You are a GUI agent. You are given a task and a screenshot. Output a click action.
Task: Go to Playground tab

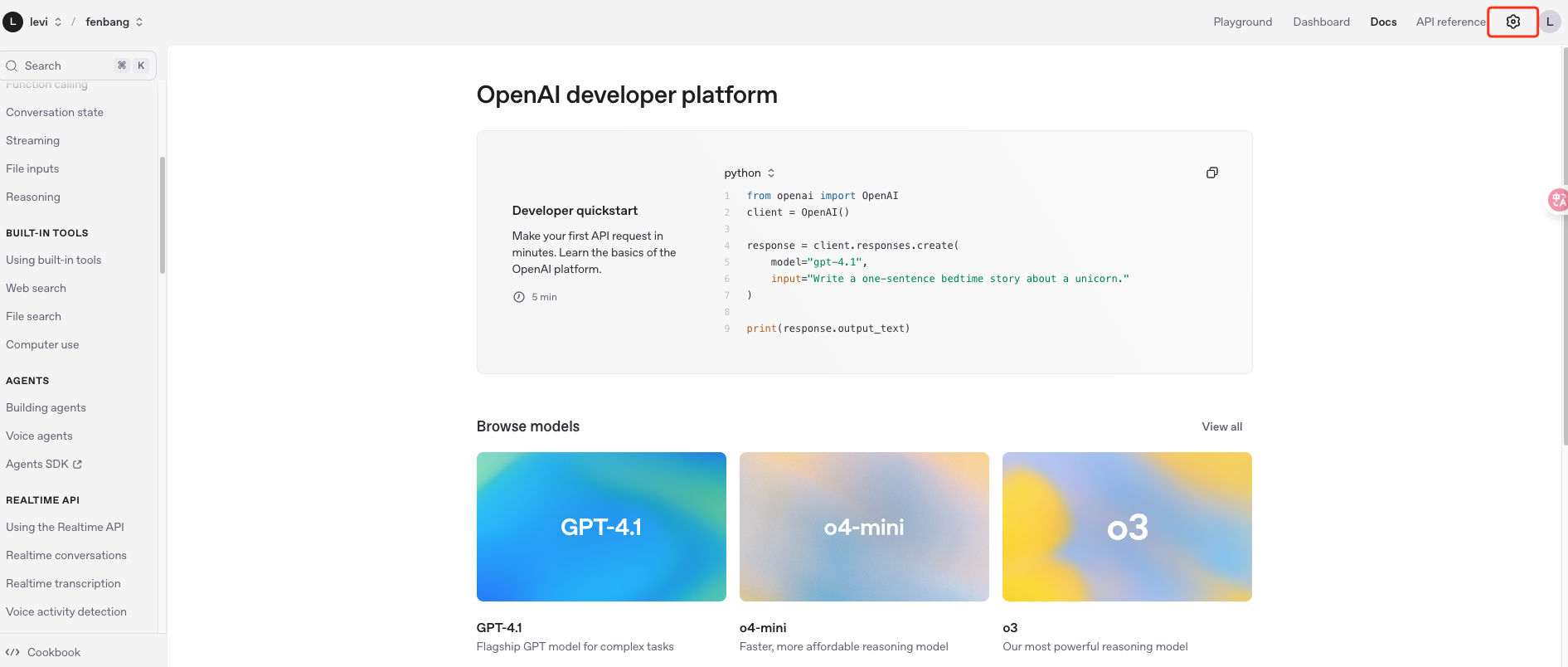coord(1242,22)
